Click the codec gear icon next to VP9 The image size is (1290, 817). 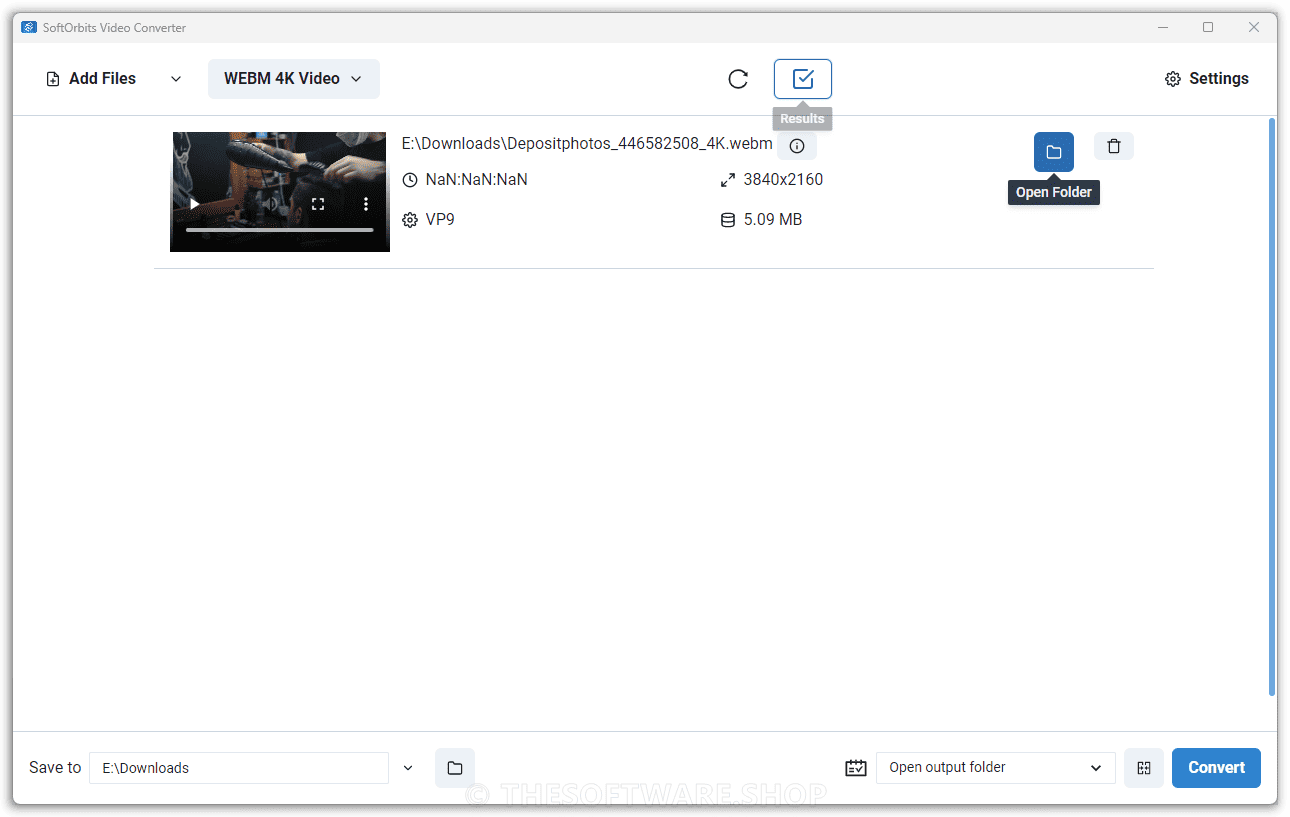[409, 220]
